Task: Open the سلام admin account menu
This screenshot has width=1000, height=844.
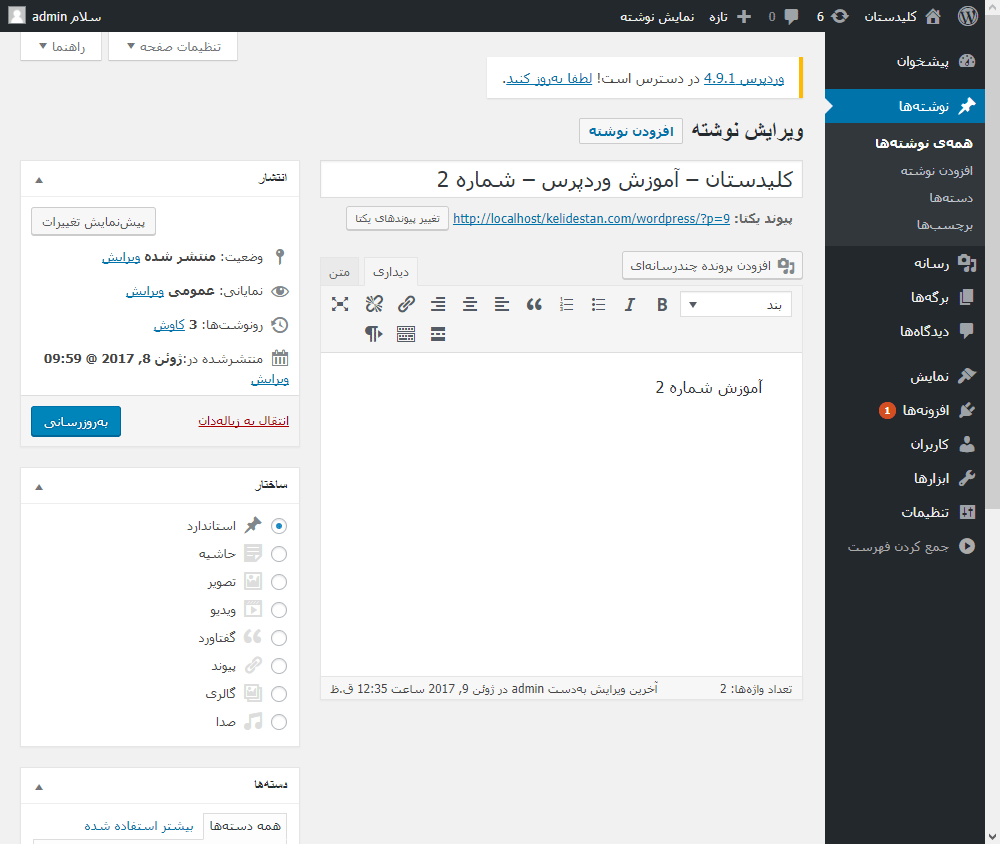Action: click(55, 16)
